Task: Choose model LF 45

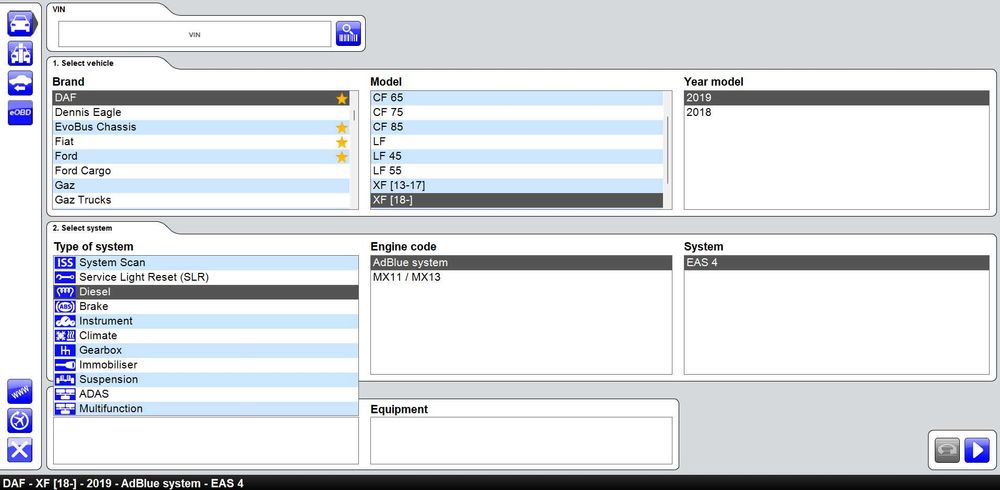Action: (517, 156)
